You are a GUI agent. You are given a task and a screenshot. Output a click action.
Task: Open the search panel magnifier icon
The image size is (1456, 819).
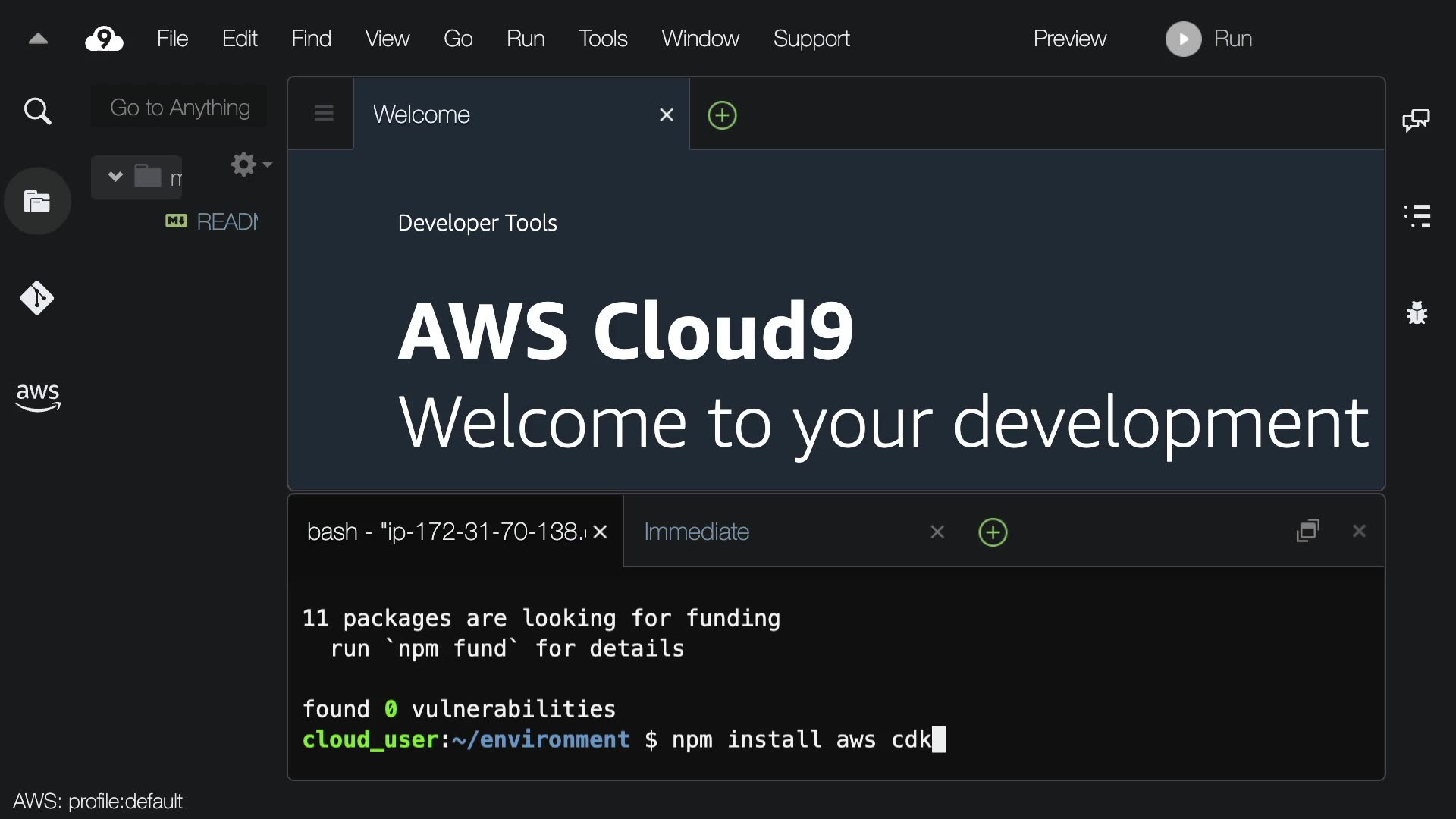coord(37,111)
